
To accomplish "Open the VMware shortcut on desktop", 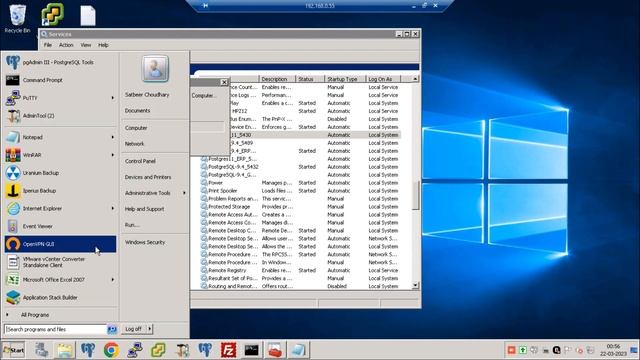I will pos(52,15).
